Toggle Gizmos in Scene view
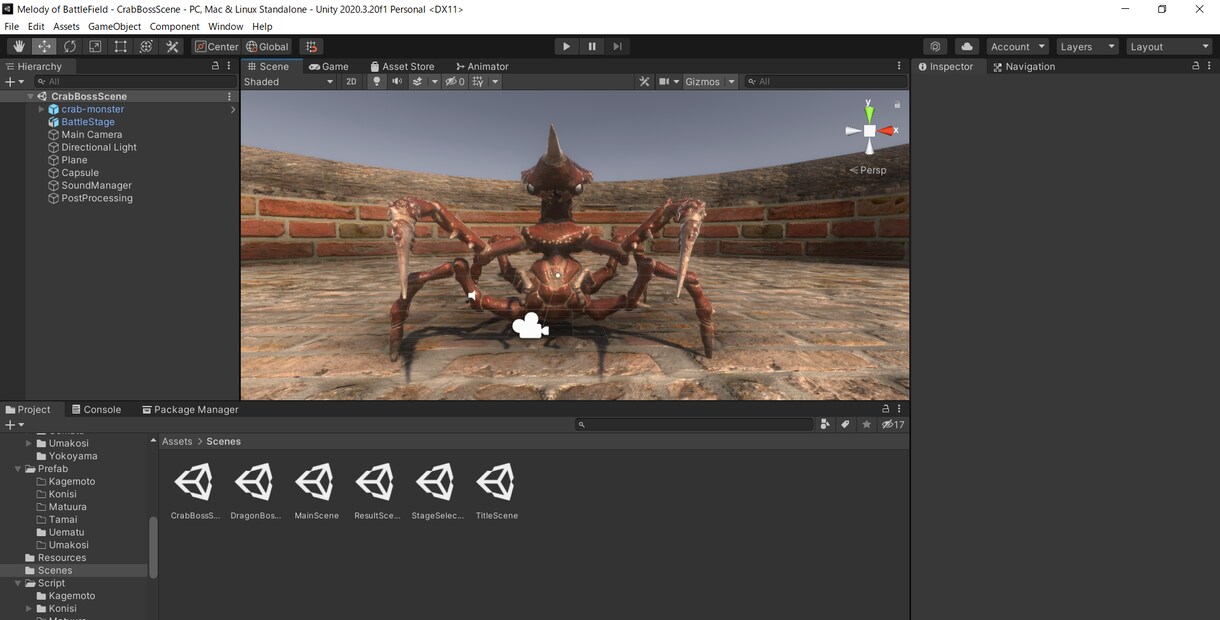Screen dimensions: 1220x620 (x=702, y=82)
